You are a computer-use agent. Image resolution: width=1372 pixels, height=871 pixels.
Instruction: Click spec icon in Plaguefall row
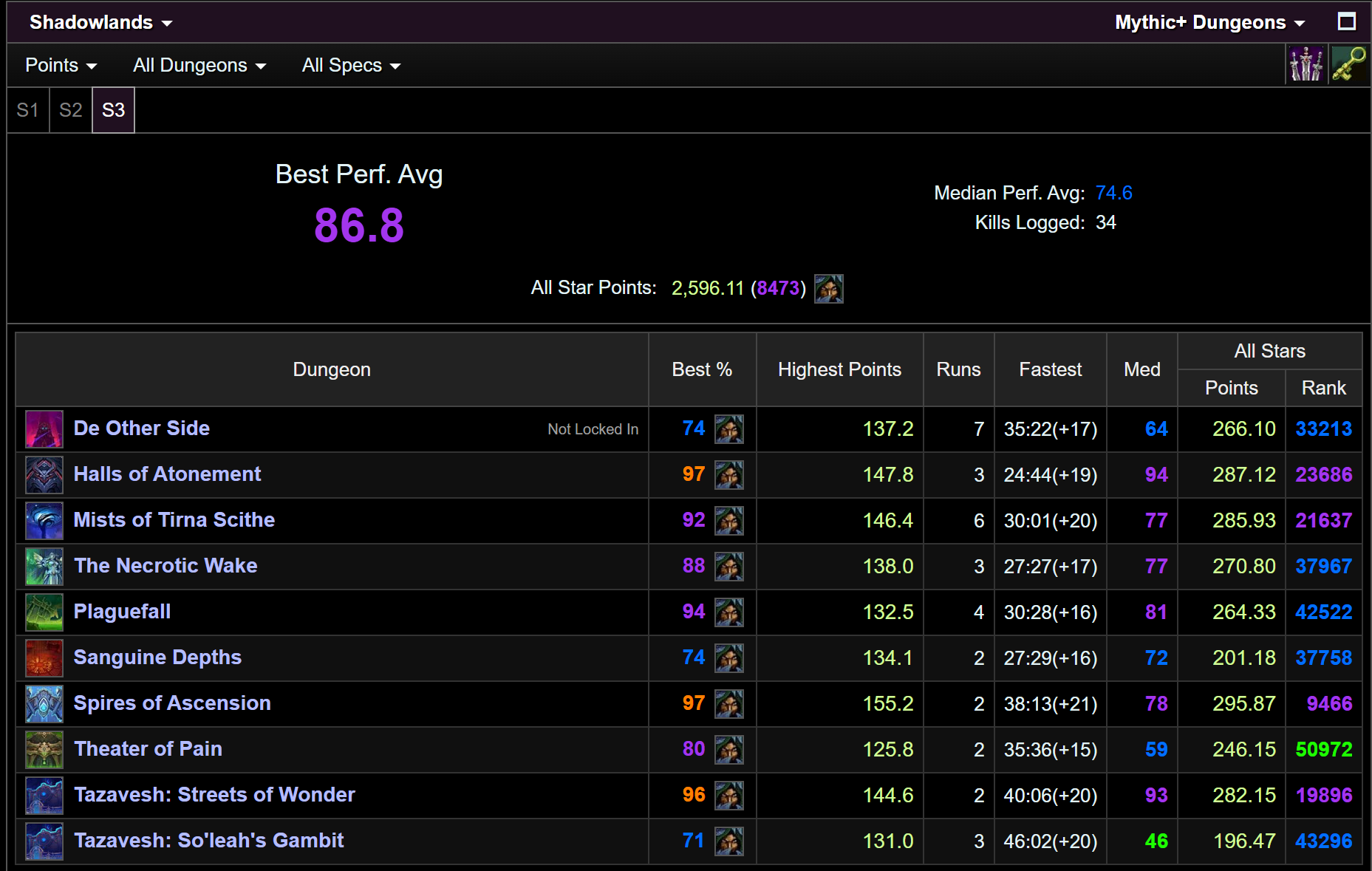pyautogui.click(x=729, y=612)
